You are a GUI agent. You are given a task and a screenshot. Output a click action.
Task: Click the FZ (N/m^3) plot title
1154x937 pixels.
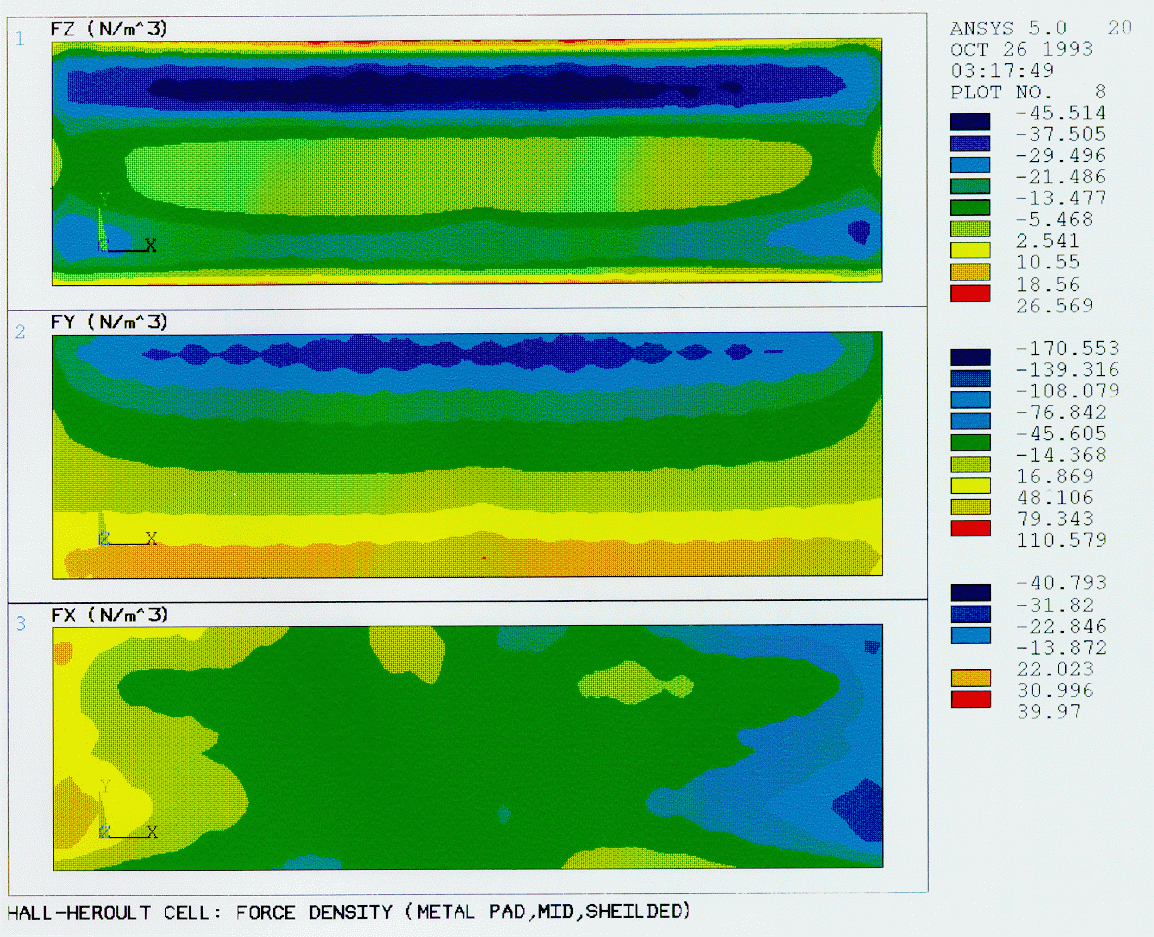tap(108, 30)
